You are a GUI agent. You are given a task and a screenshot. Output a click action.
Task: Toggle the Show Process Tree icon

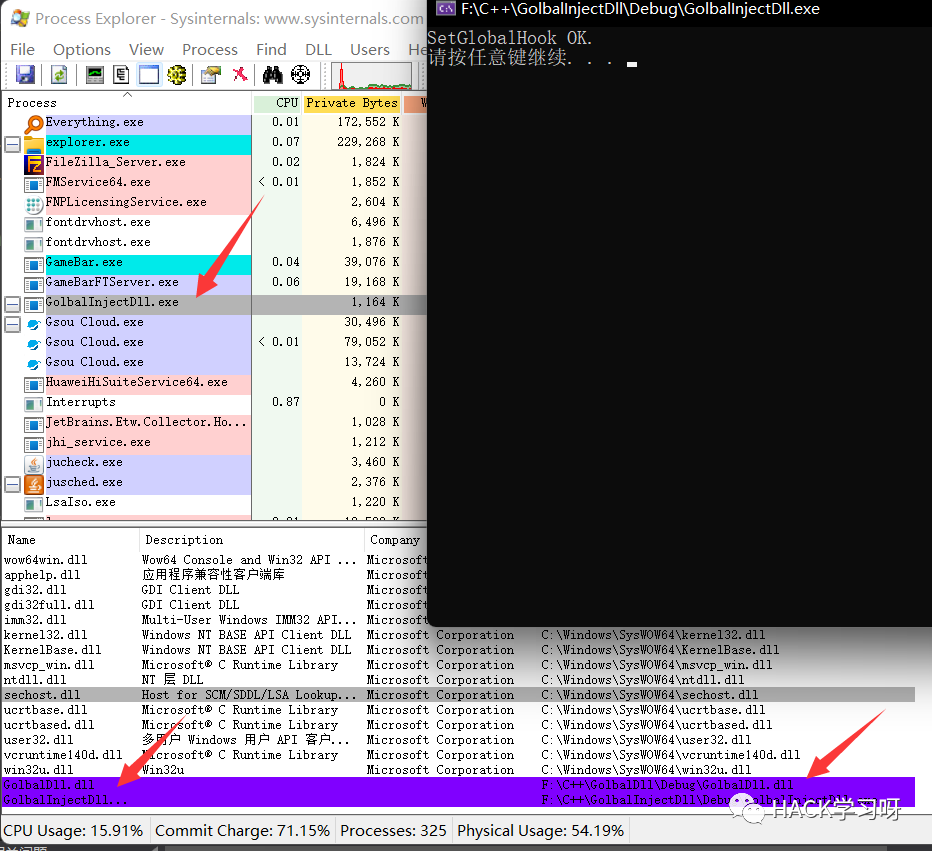pyautogui.click(x=121, y=75)
